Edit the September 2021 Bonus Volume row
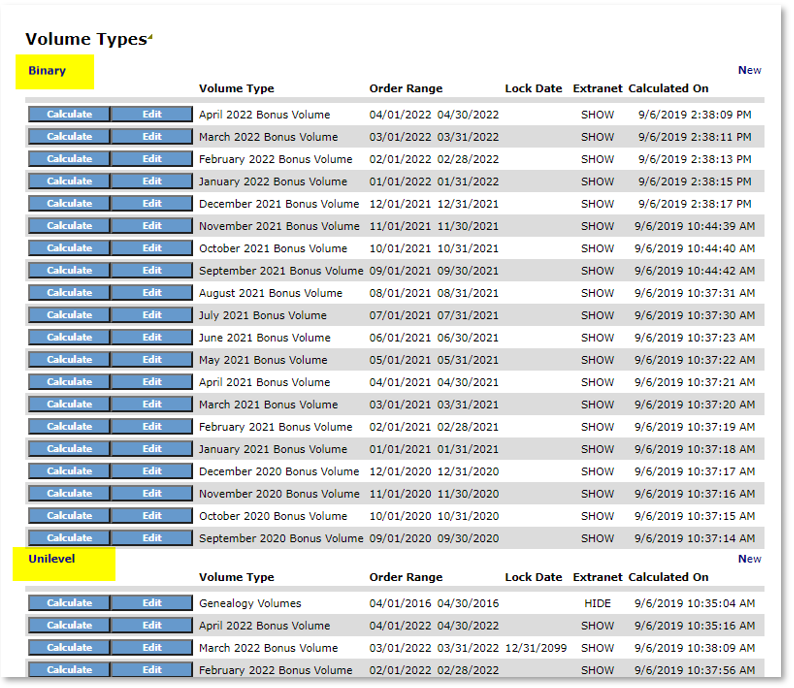794x688 pixels. pyautogui.click(x=151, y=271)
